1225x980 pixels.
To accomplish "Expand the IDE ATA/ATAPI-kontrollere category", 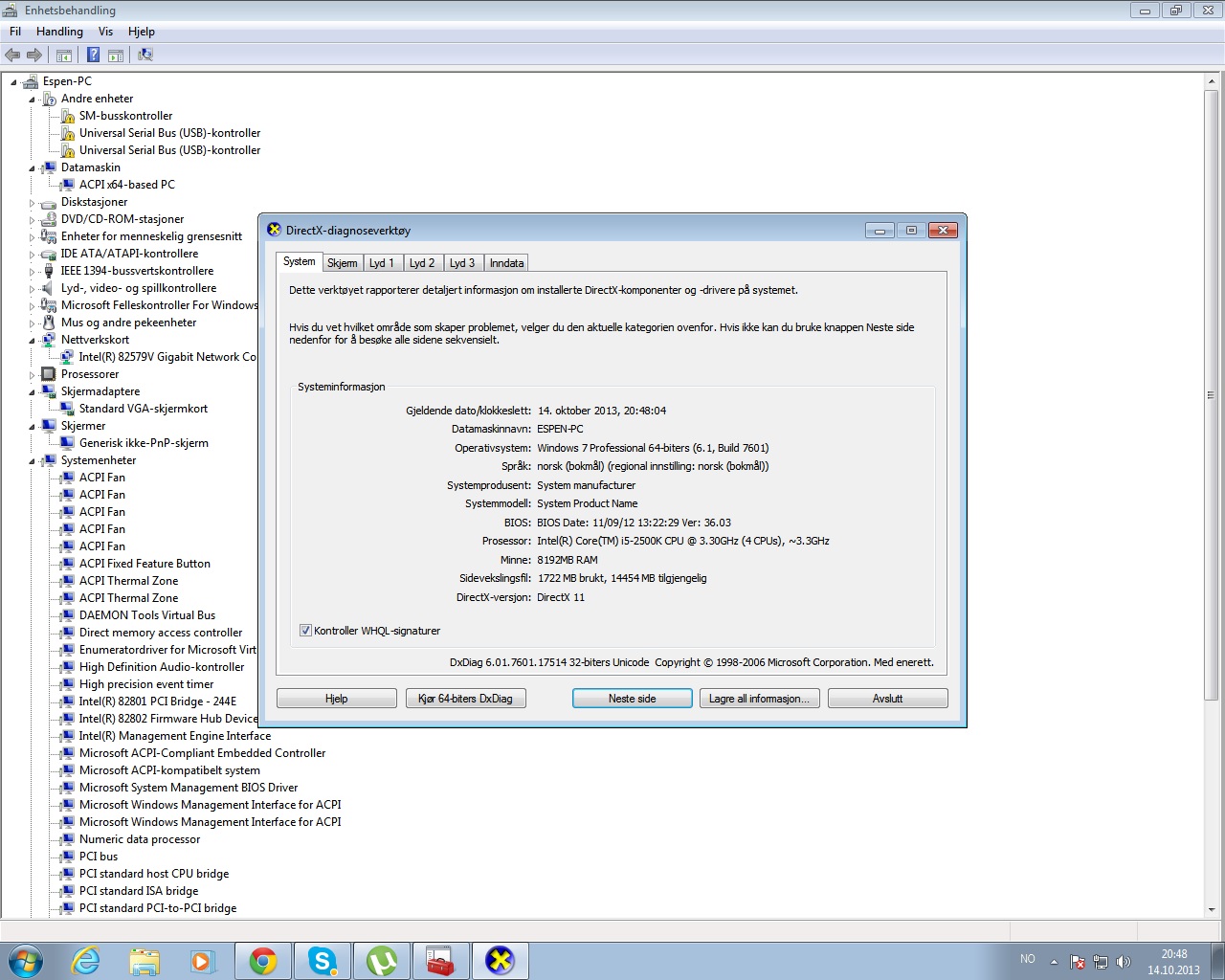I will [32, 254].
